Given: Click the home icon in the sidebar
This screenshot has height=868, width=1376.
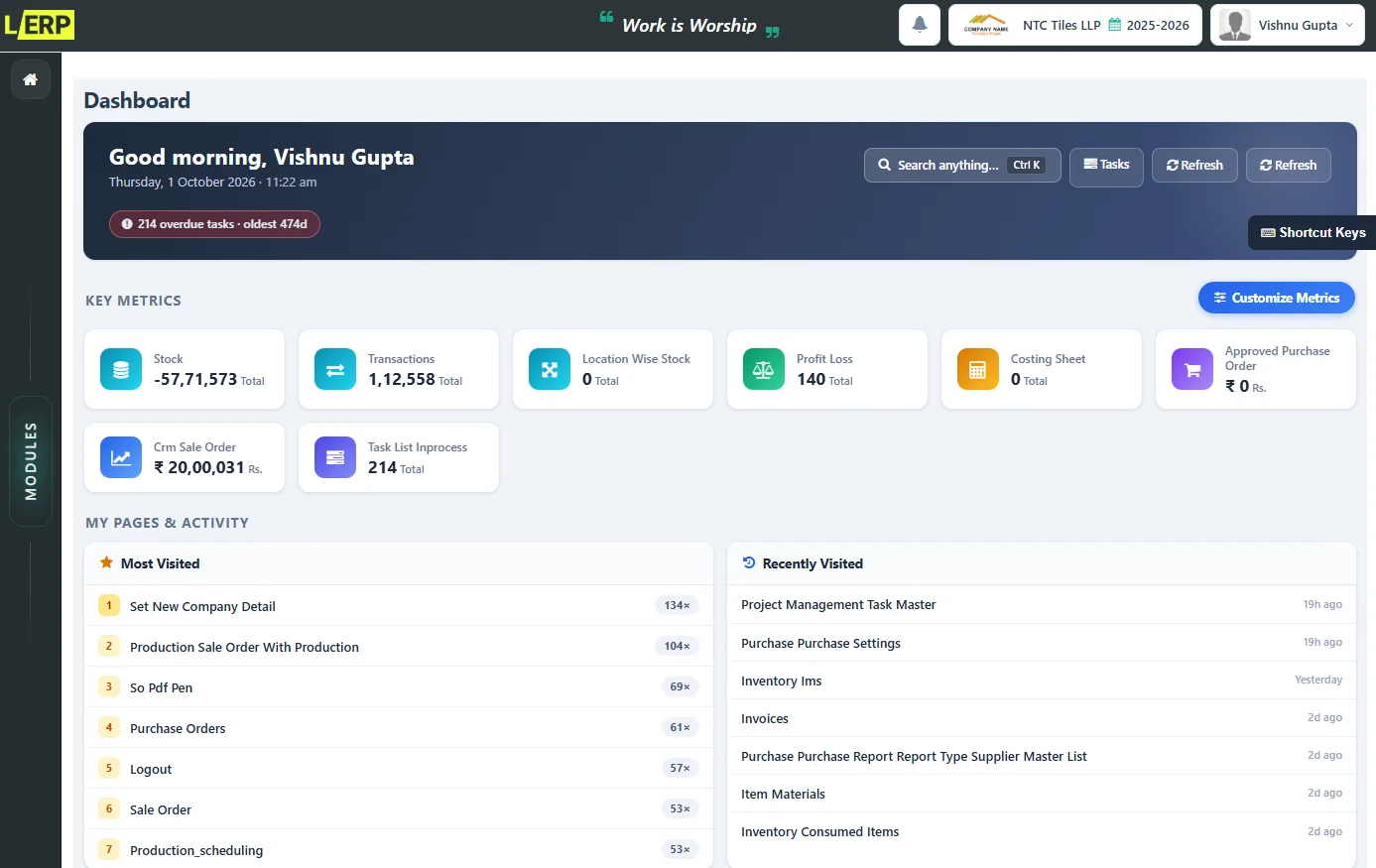Looking at the screenshot, I should click(30, 79).
